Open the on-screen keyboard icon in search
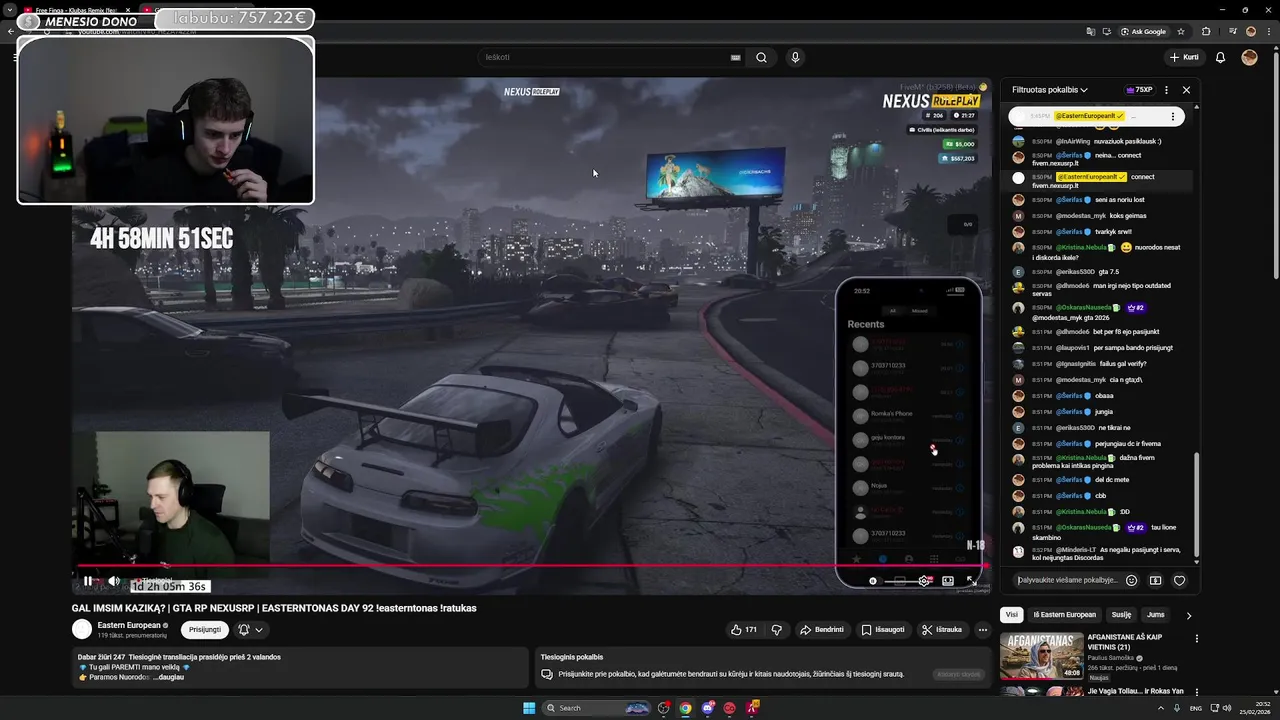 735,57
